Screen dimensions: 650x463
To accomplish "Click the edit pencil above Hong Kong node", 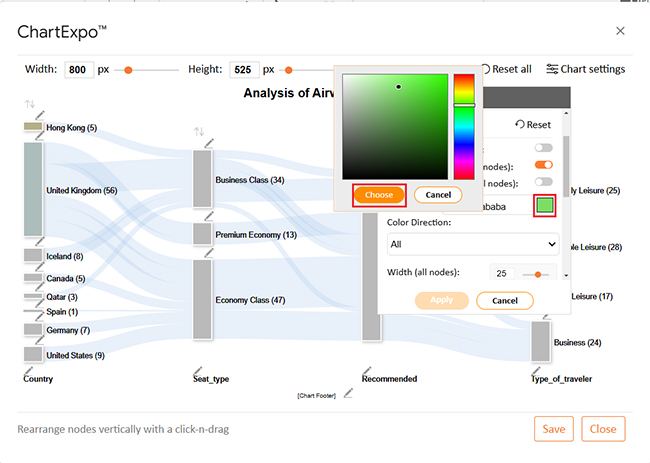I will point(39,115).
